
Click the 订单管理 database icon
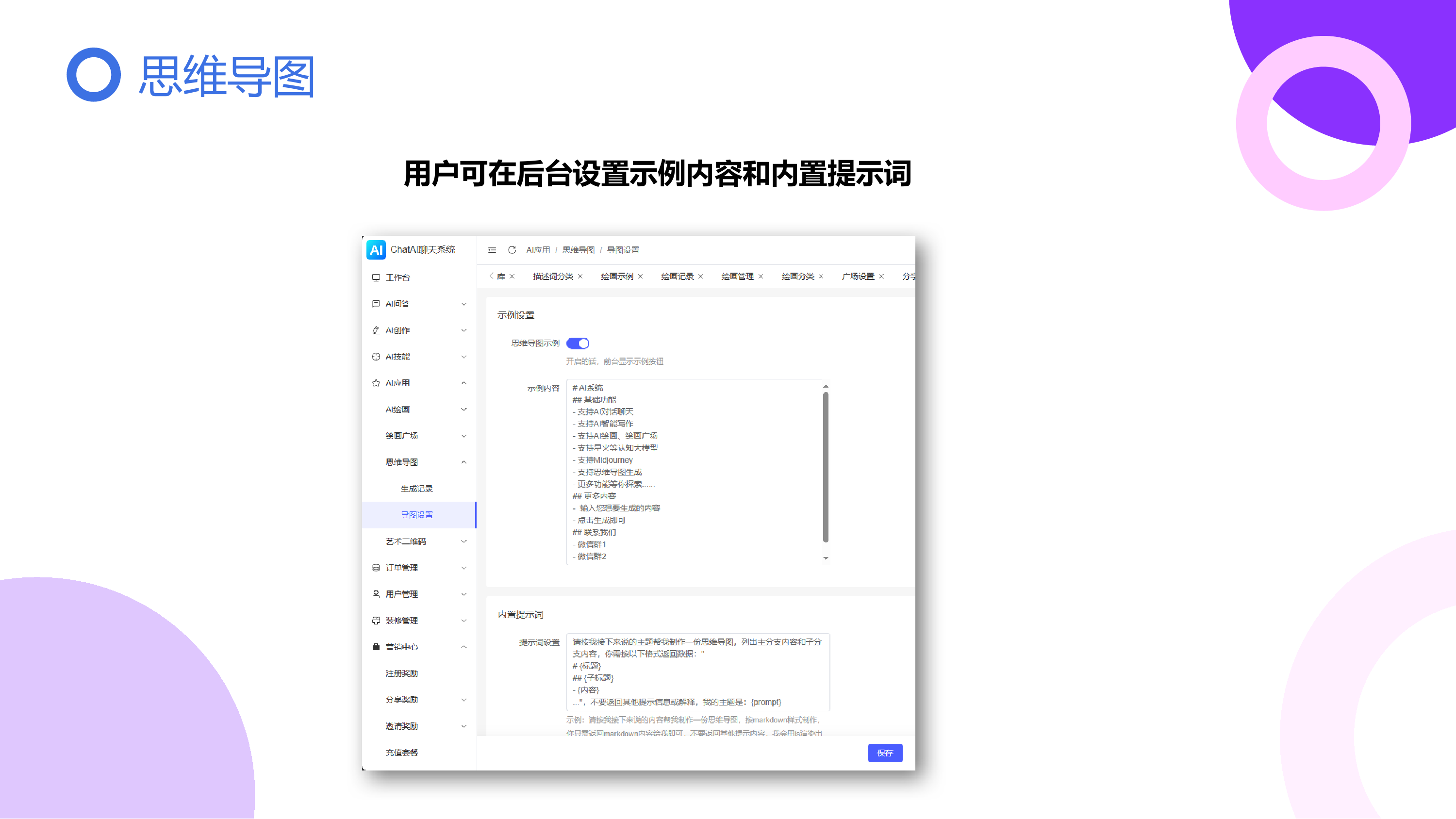pos(376,568)
